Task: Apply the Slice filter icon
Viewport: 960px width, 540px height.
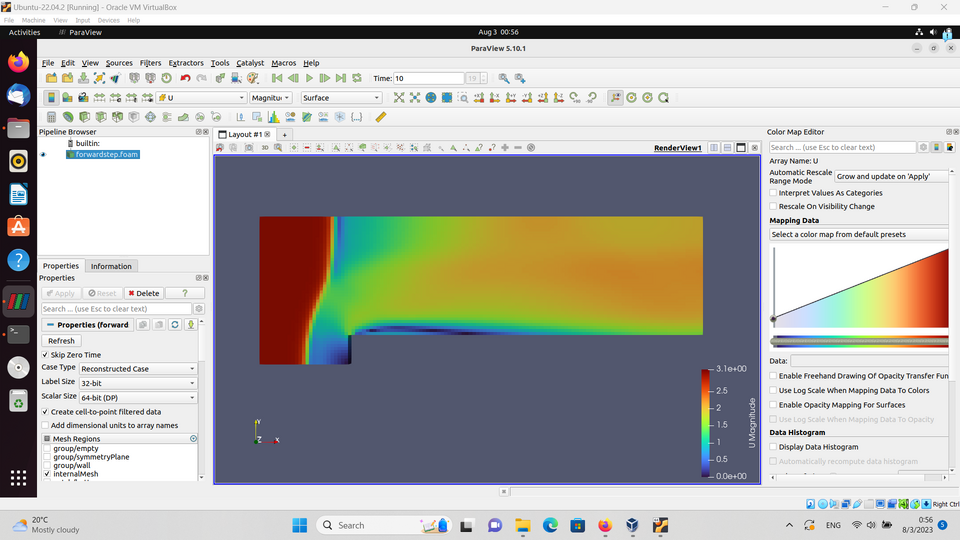Action: (x=101, y=117)
